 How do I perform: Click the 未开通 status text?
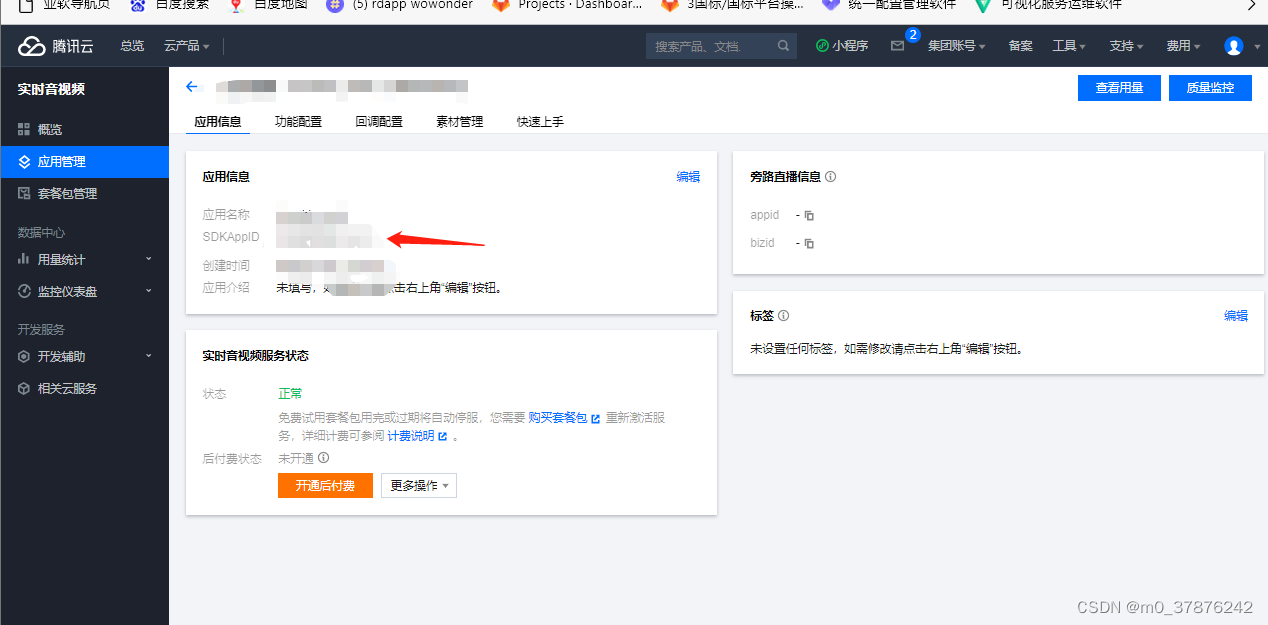(x=296, y=458)
